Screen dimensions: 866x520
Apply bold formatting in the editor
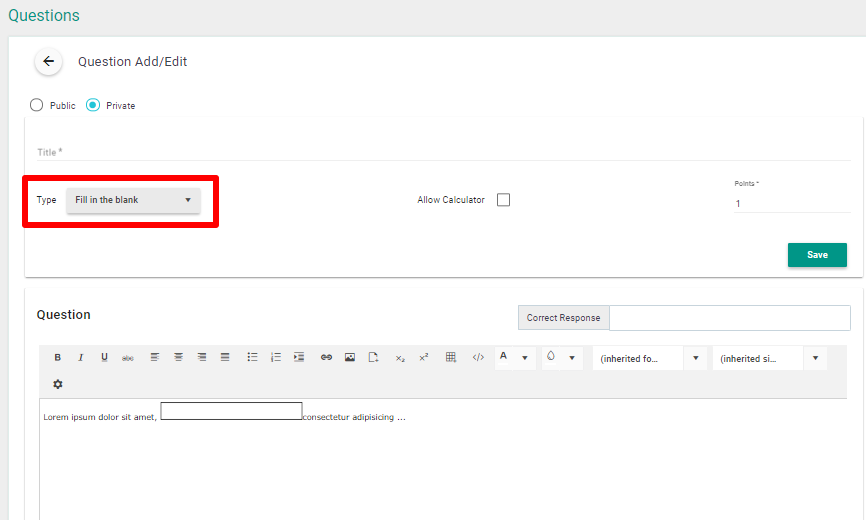click(57, 358)
